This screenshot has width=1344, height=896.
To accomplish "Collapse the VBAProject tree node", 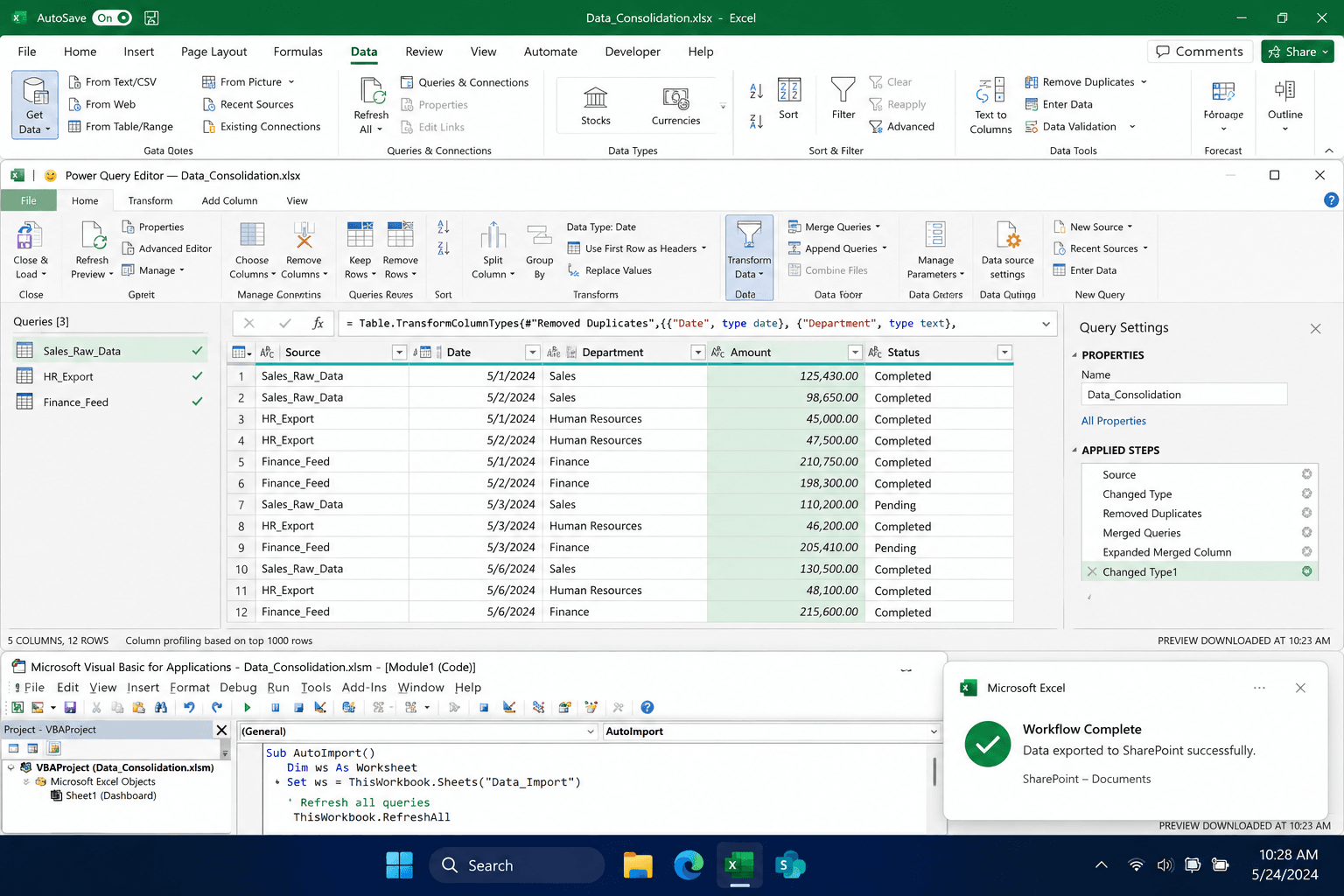I will point(11,767).
